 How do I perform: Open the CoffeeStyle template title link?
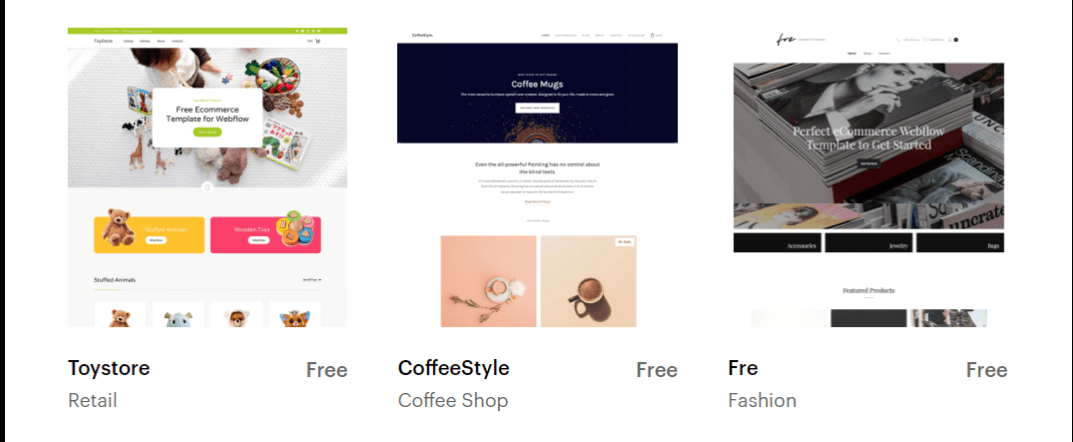454,368
